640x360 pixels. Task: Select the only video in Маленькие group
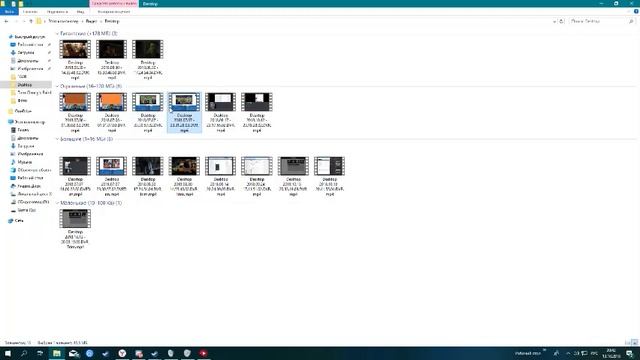75,229
